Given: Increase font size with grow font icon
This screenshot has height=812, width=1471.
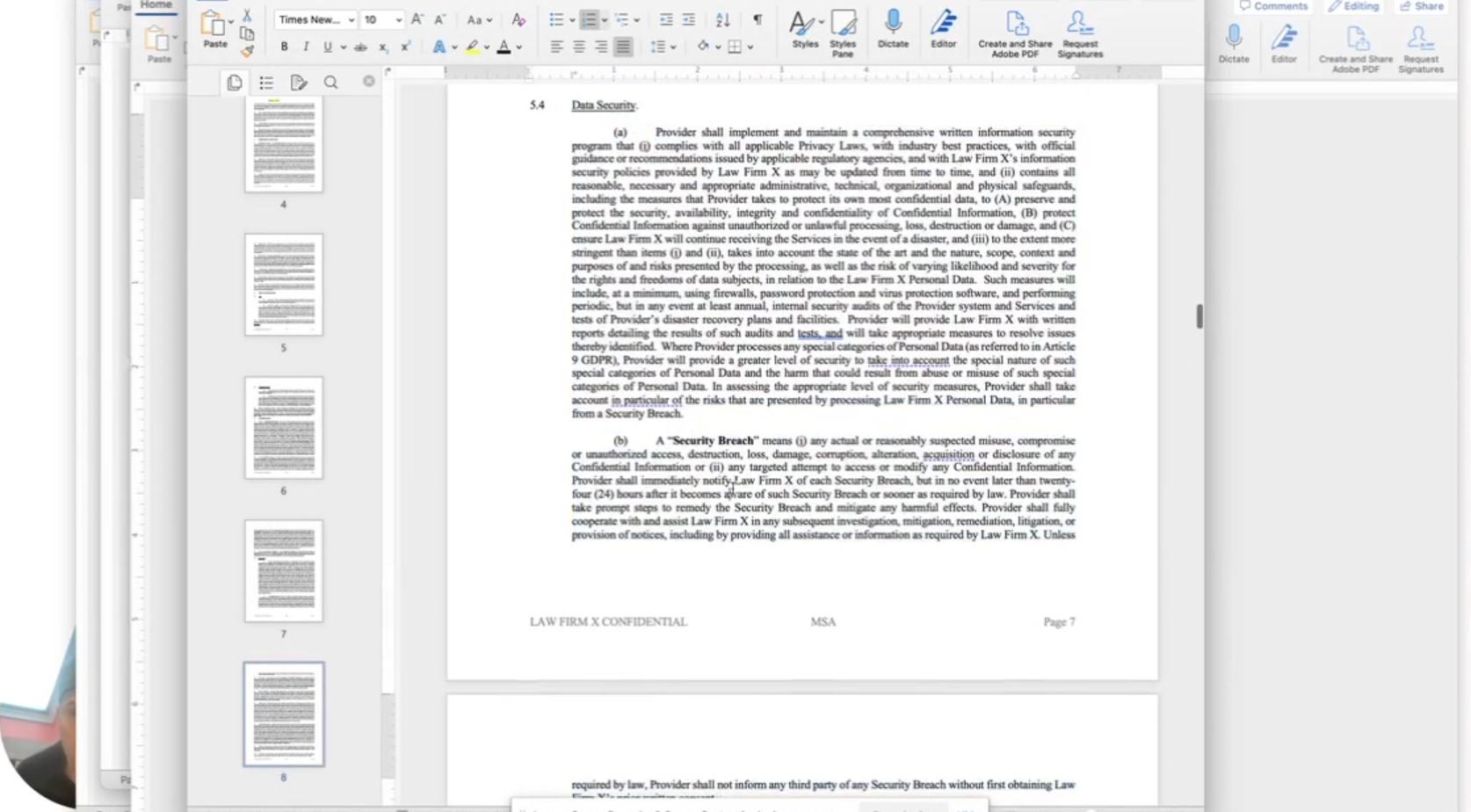Looking at the screenshot, I should [417, 19].
